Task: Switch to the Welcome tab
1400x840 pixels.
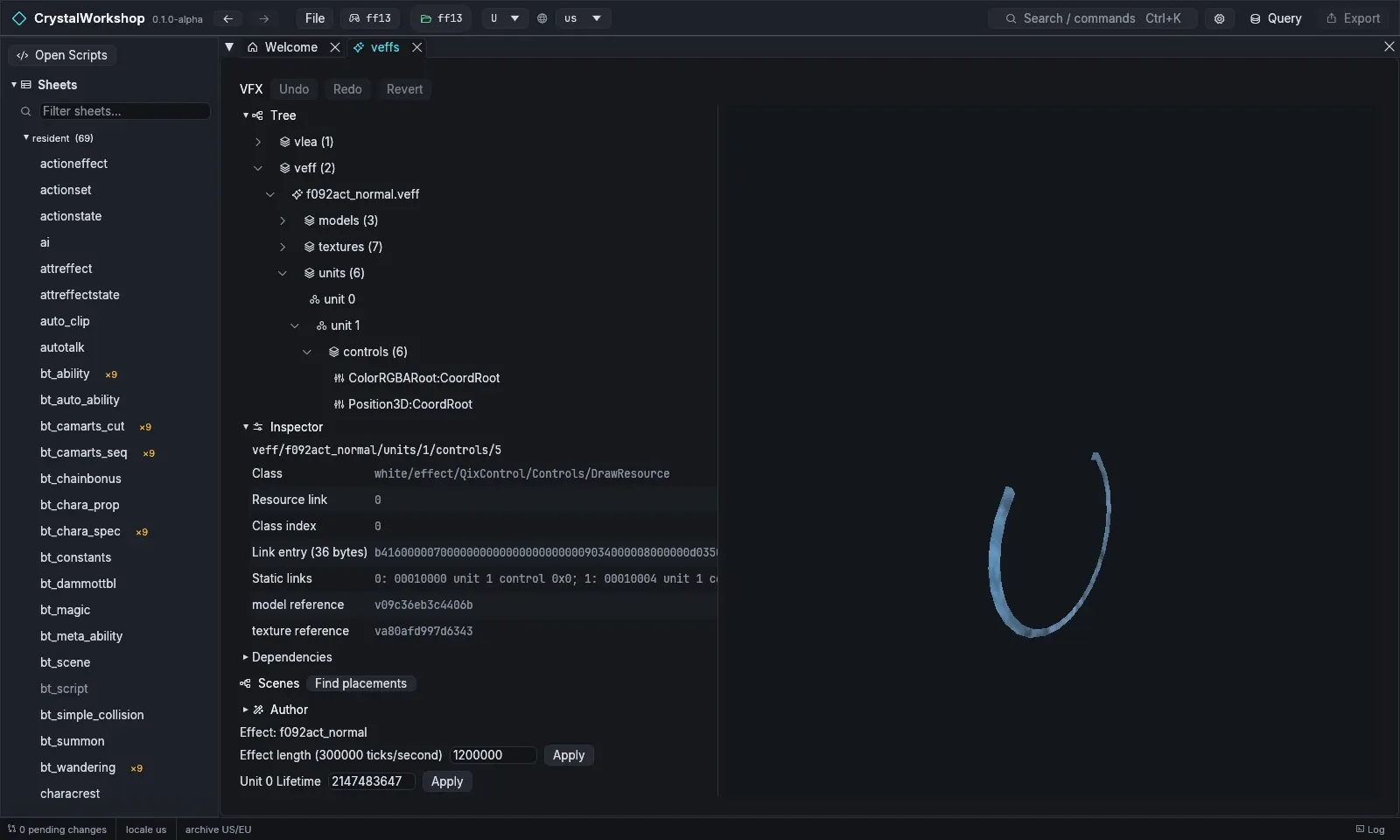Action: coord(283,47)
